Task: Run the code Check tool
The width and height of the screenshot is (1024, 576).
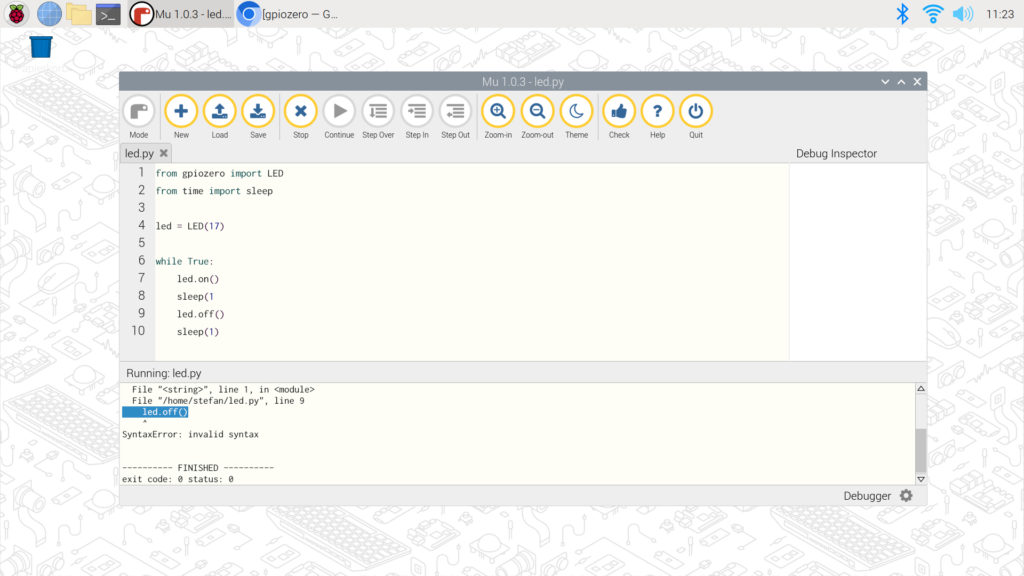Action: pos(619,112)
